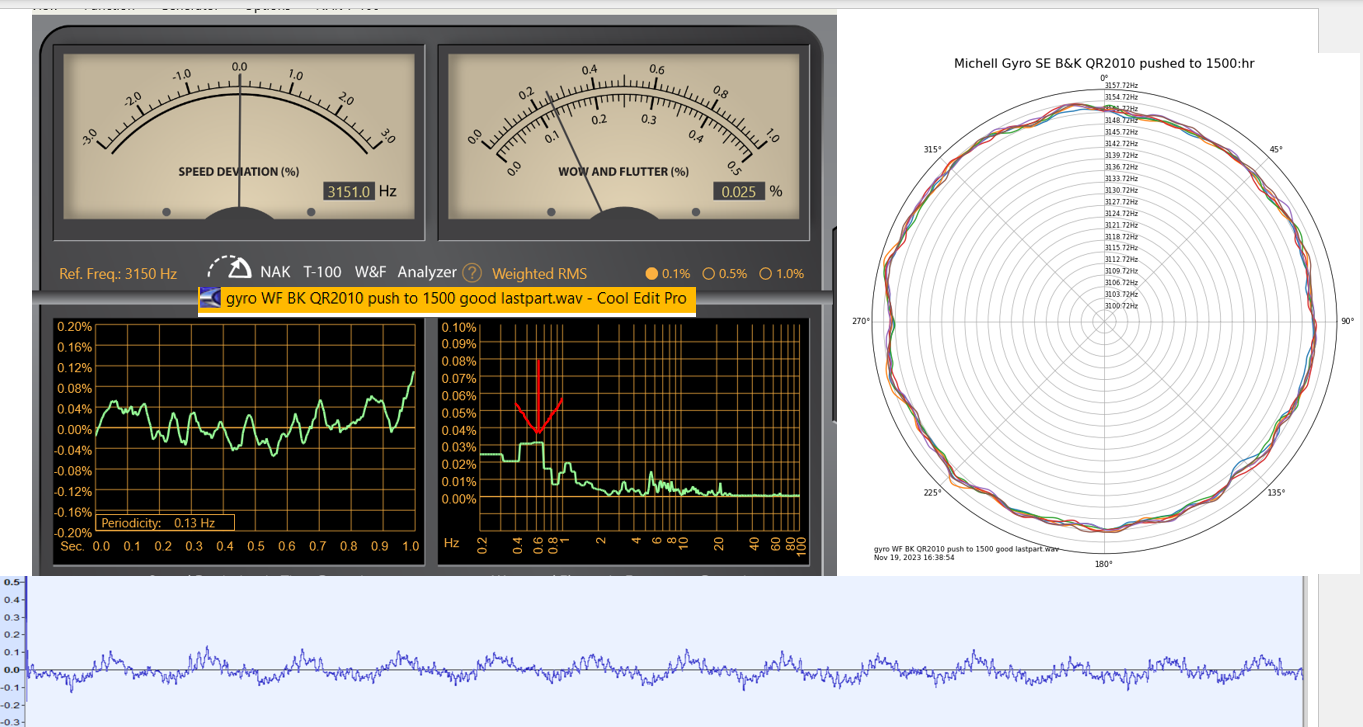
Task: Click the 270° label on the polar plot
Action: (860, 321)
